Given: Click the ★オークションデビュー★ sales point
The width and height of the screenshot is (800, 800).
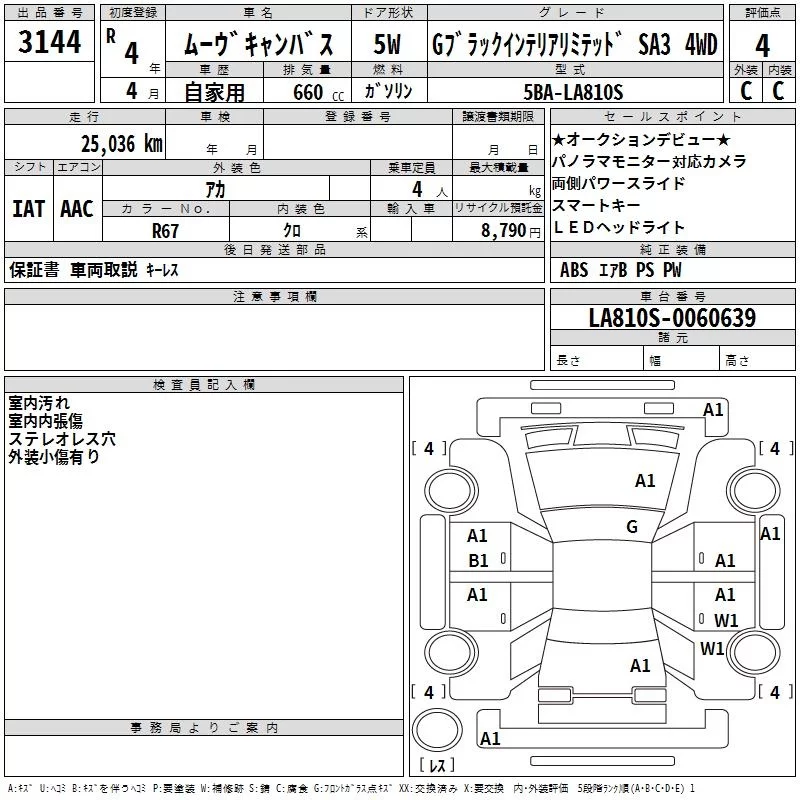Looking at the screenshot, I should click(641, 139).
